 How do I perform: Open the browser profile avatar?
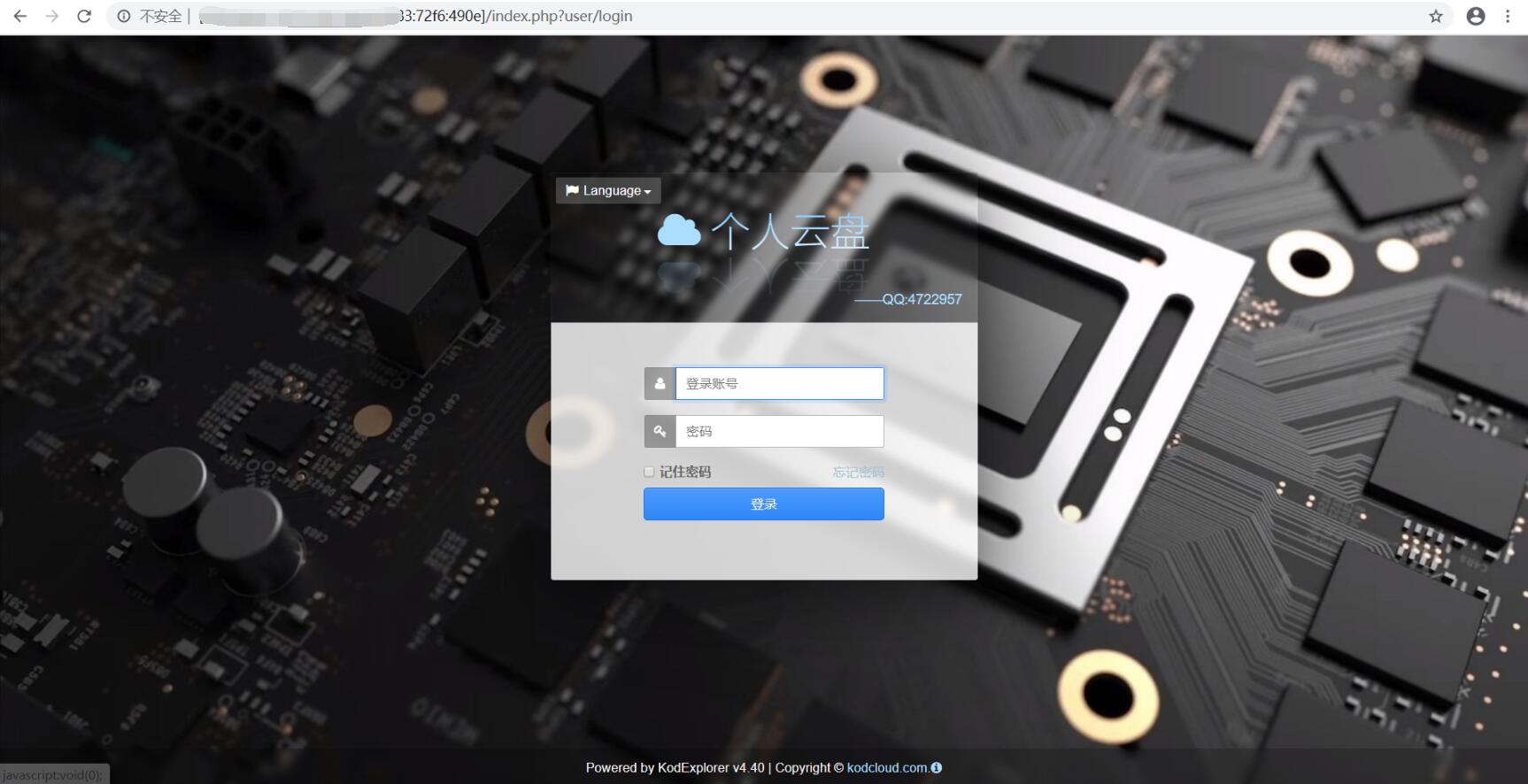pyautogui.click(x=1476, y=16)
